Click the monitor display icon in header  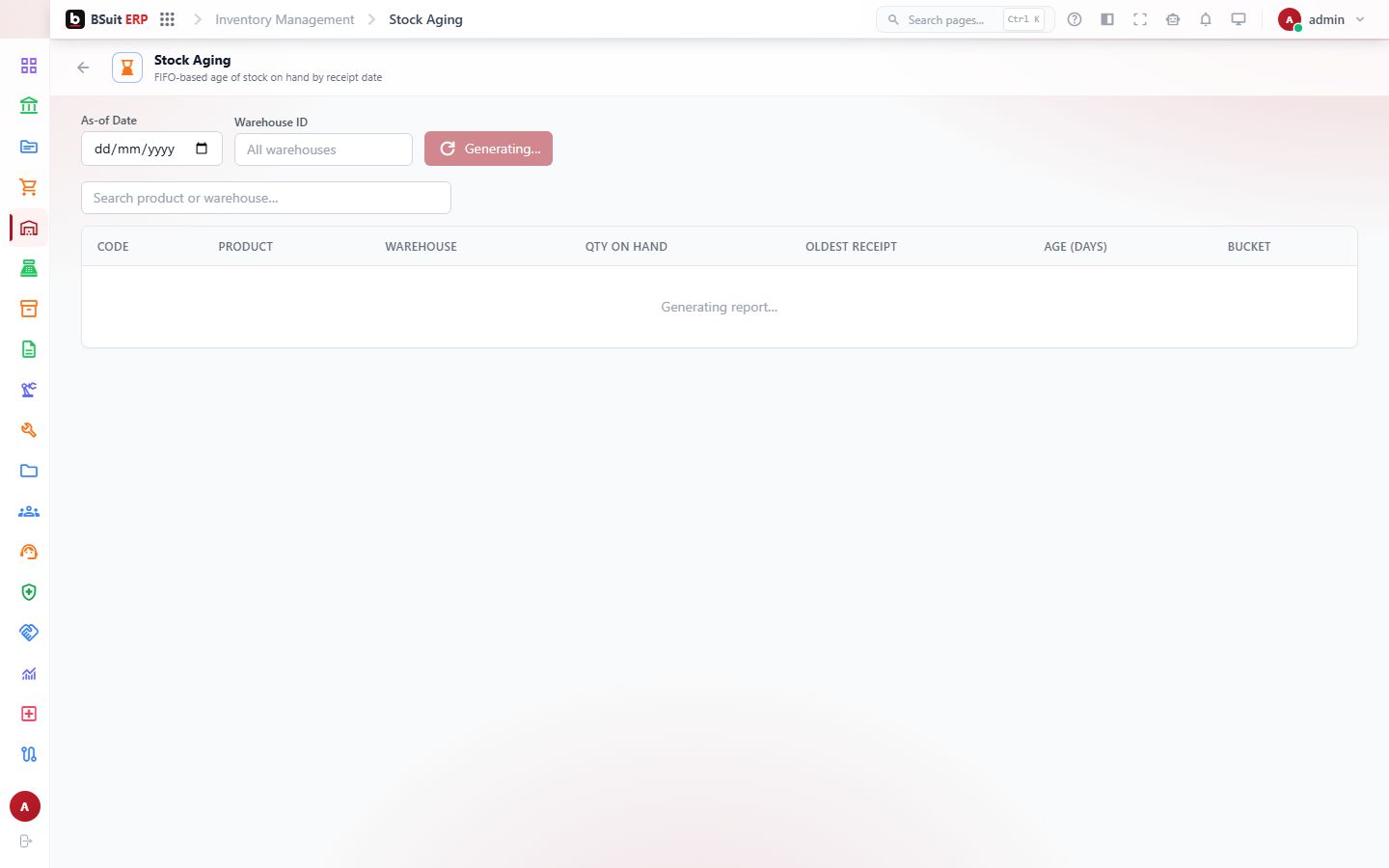click(1239, 19)
